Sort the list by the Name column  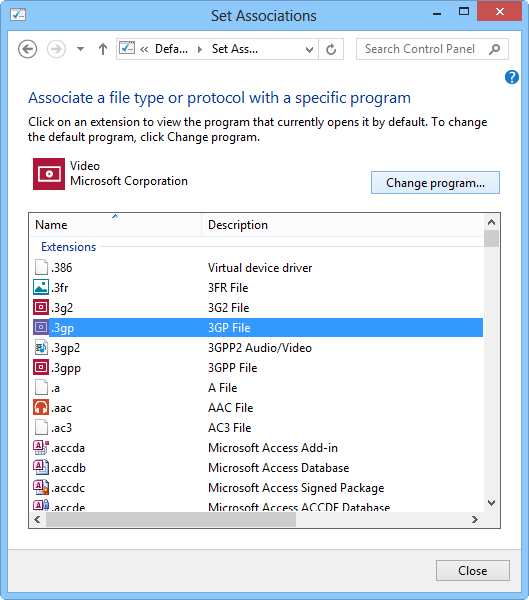115,225
